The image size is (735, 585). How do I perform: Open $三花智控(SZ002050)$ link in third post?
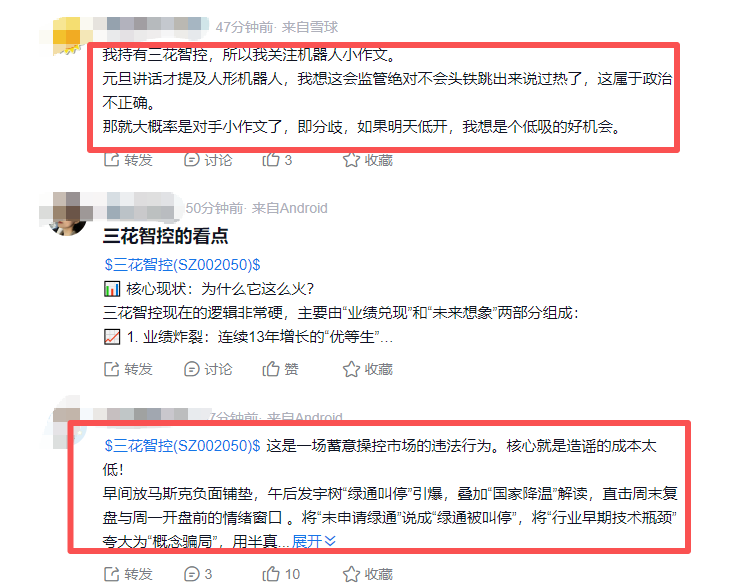coord(182,445)
